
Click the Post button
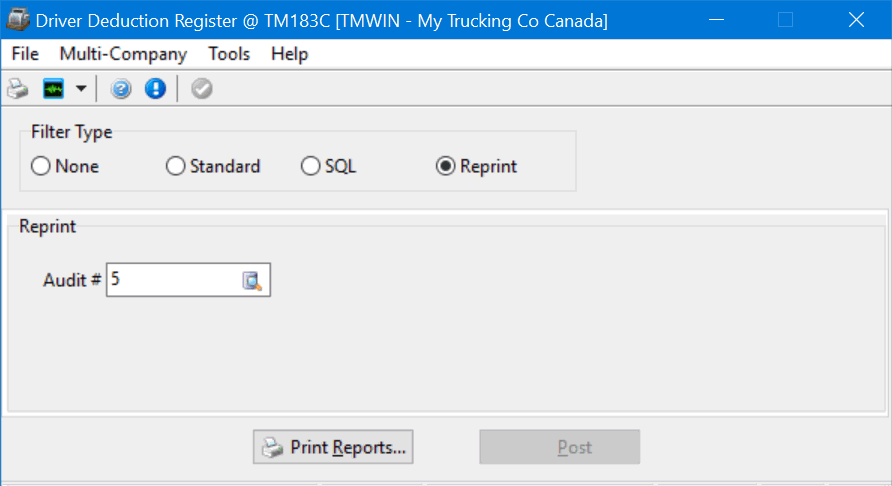coord(560,447)
